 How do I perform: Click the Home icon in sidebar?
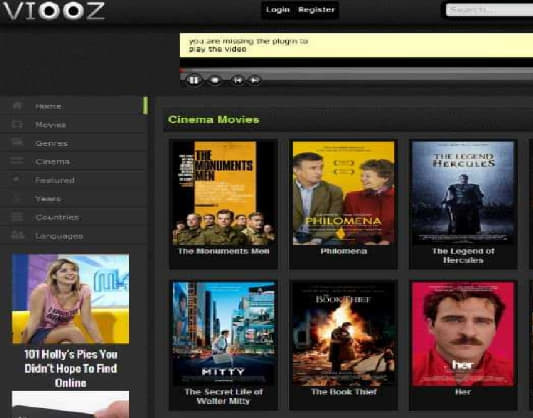17,106
